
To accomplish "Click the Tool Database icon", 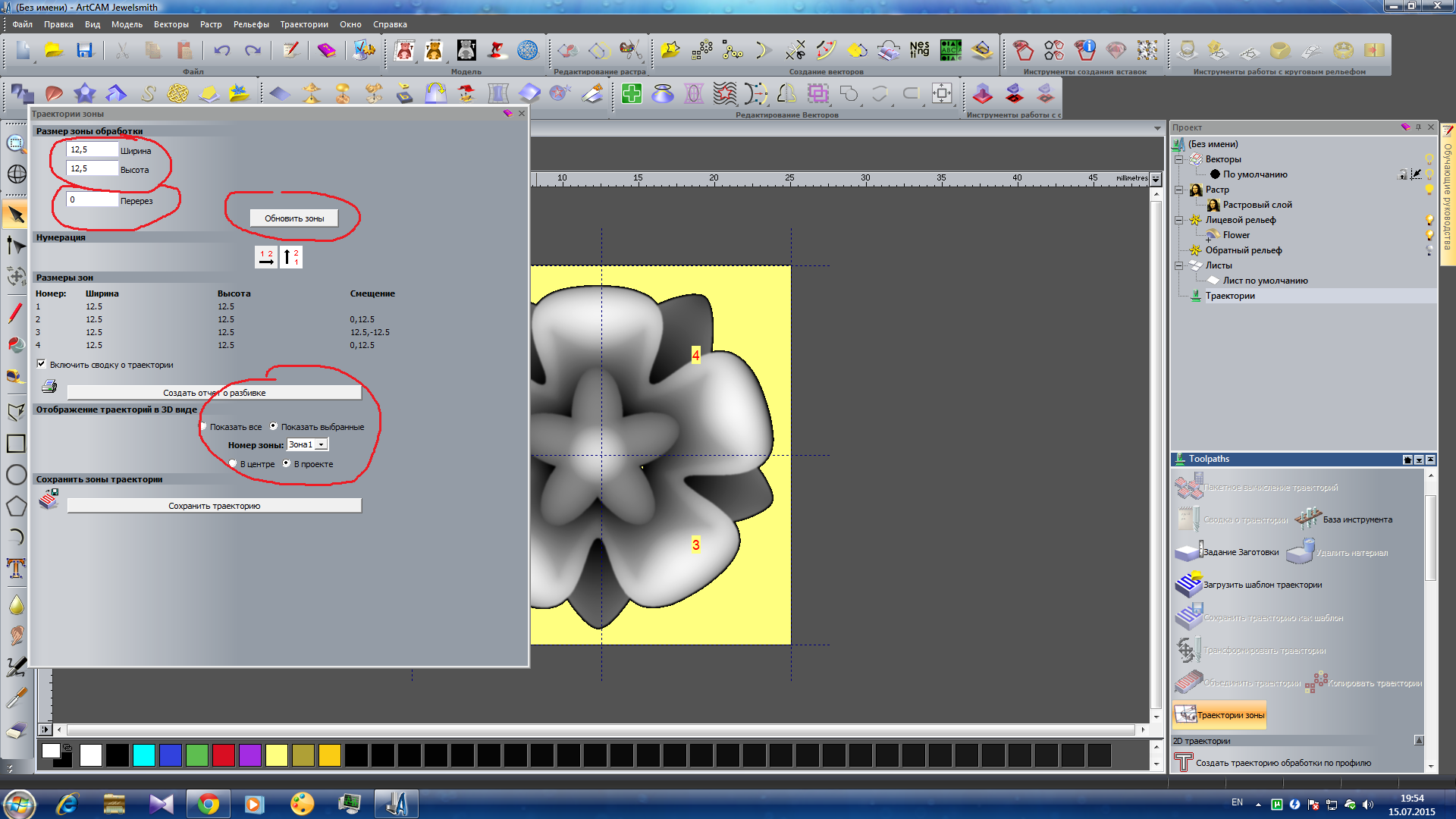I will pos(1308,519).
